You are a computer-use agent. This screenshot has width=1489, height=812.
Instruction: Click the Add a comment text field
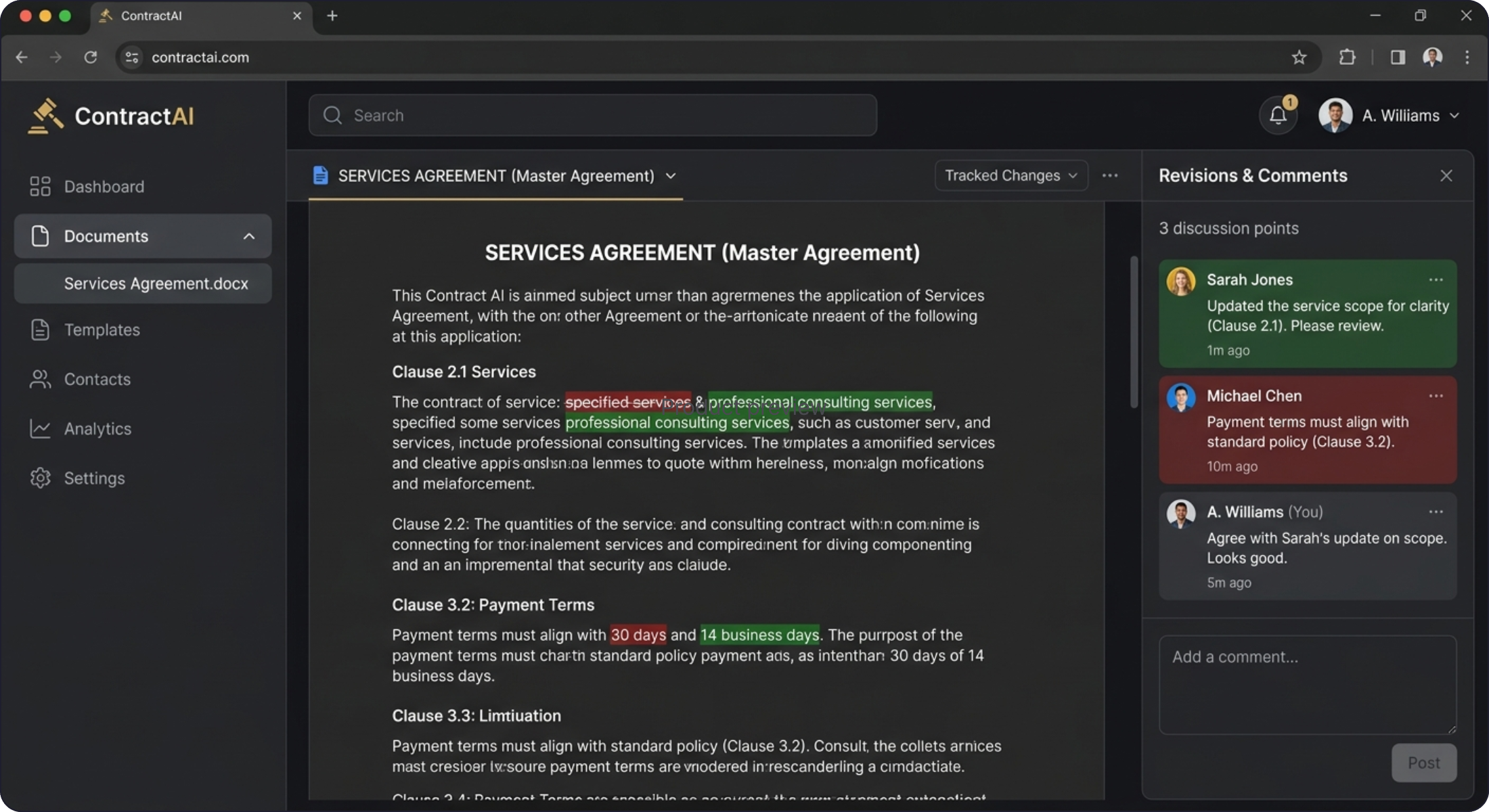[x=1306, y=683]
